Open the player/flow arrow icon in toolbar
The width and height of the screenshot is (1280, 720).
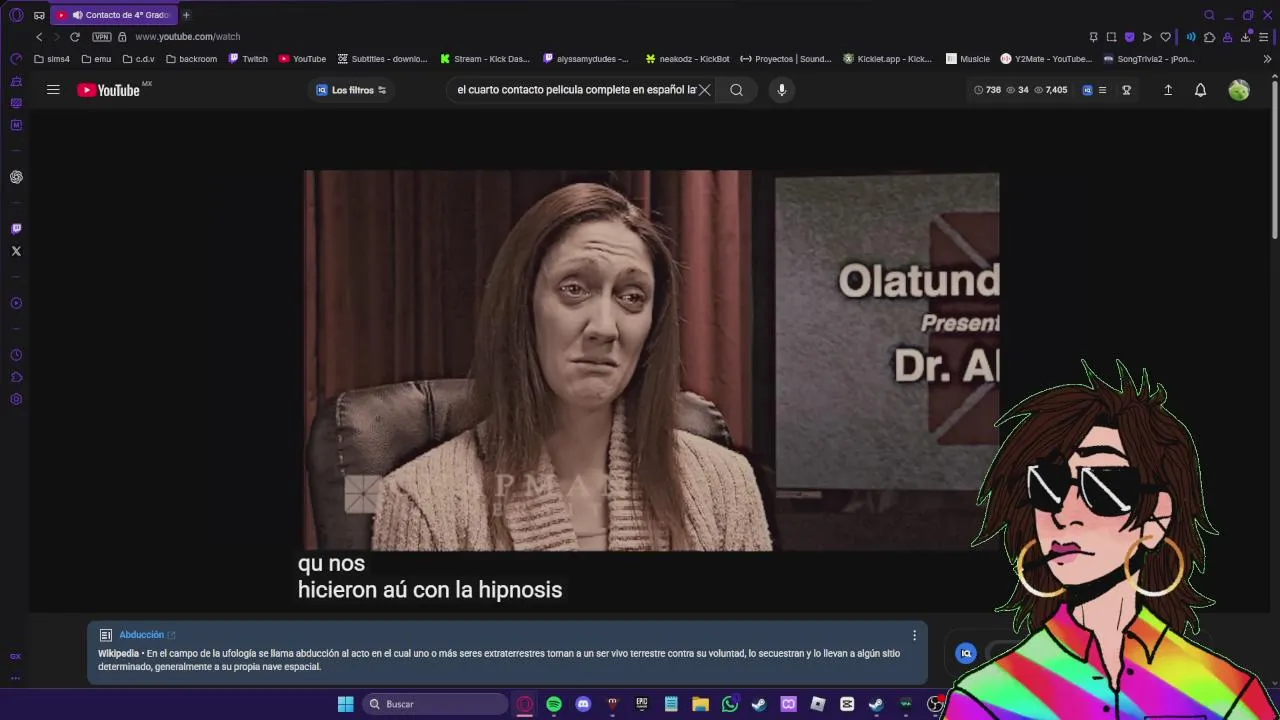click(1147, 37)
